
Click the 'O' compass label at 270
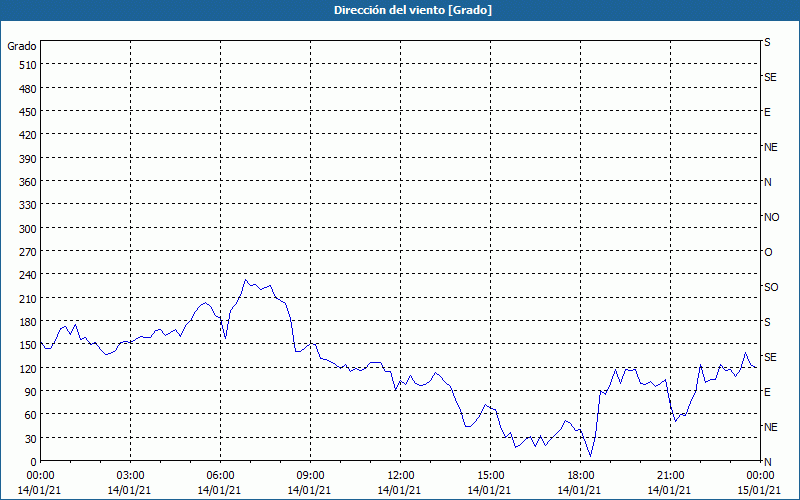click(768, 252)
